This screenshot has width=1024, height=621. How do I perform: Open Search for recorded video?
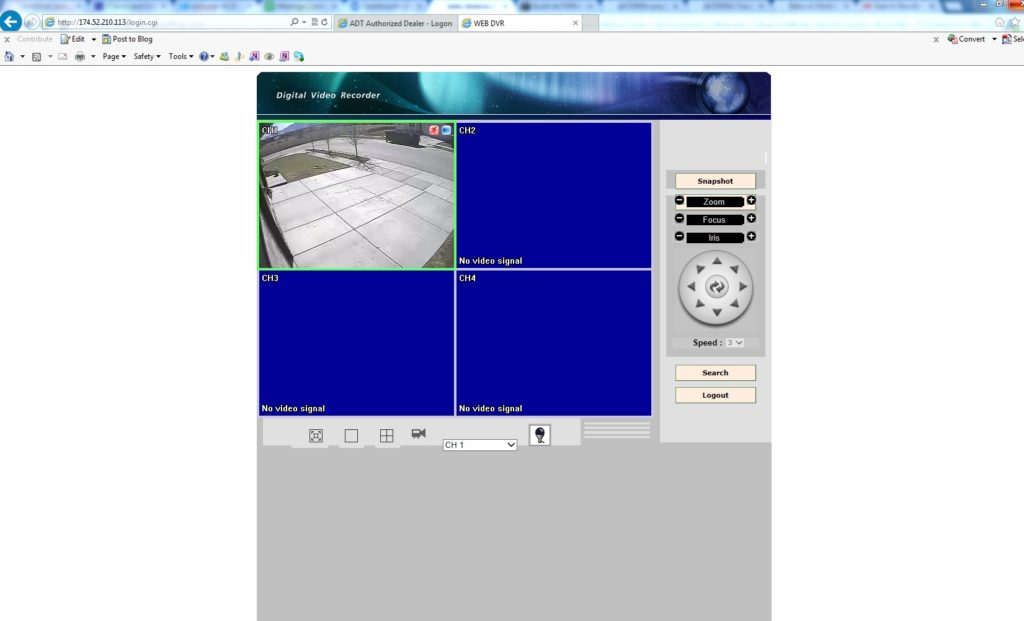[715, 371]
